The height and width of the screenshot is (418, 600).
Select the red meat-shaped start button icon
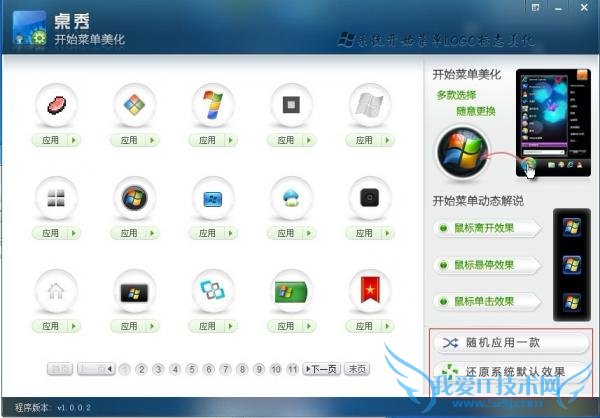pyautogui.click(x=56, y=104)
